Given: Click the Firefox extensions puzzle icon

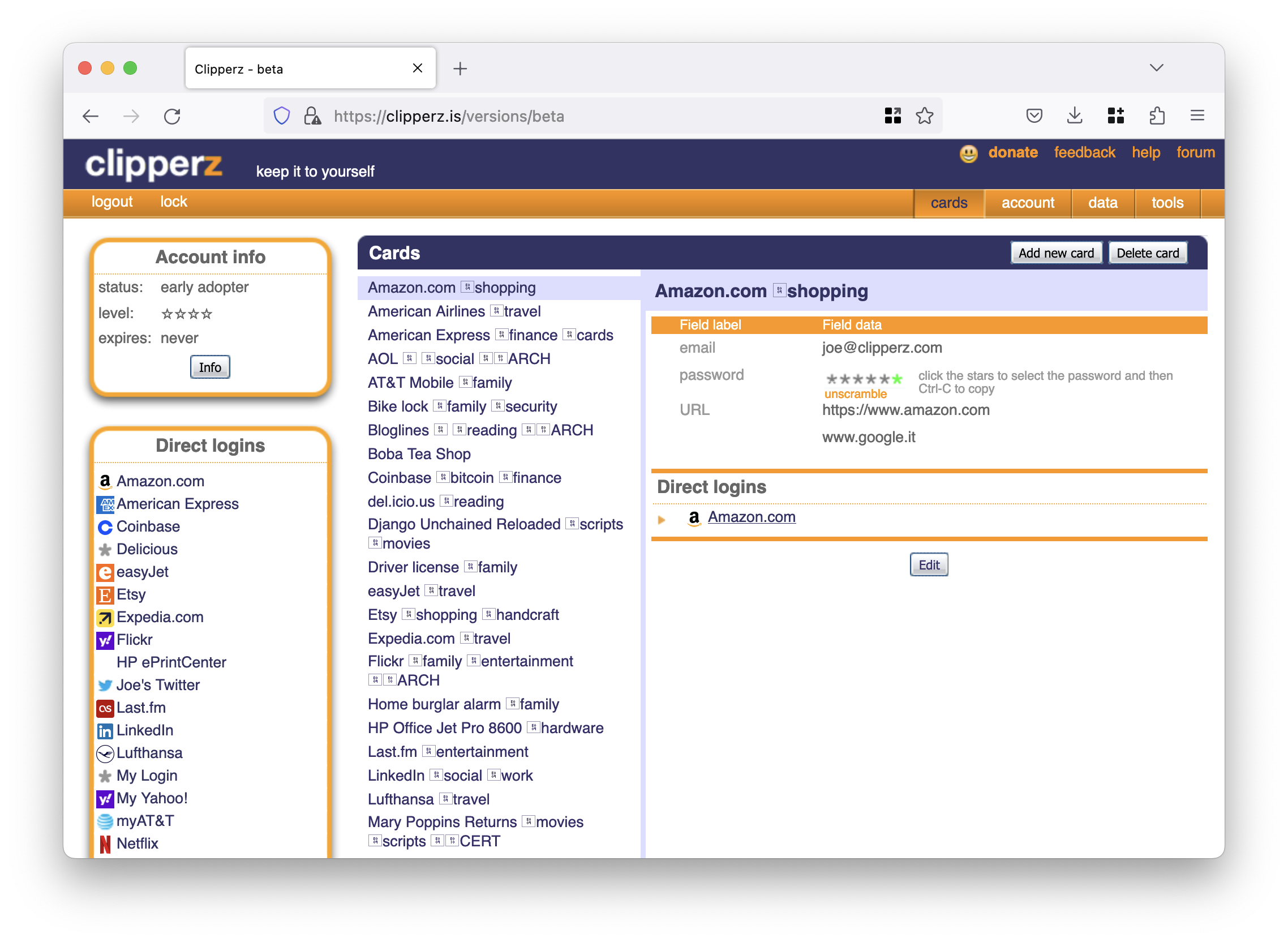Looking at the screenshot, I should pos(1157,116).
